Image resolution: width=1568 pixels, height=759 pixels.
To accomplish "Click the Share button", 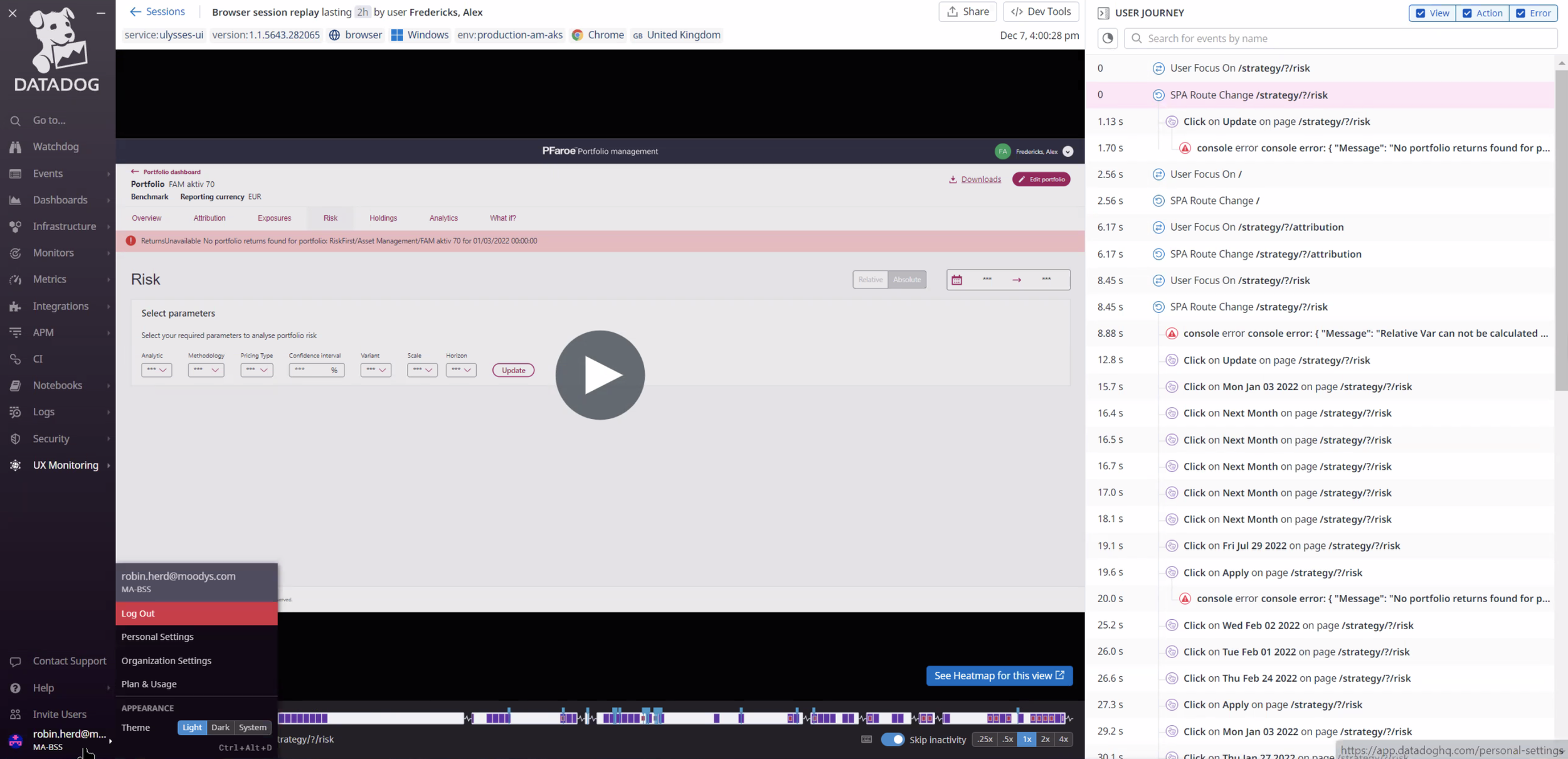I will click(967, 12).
